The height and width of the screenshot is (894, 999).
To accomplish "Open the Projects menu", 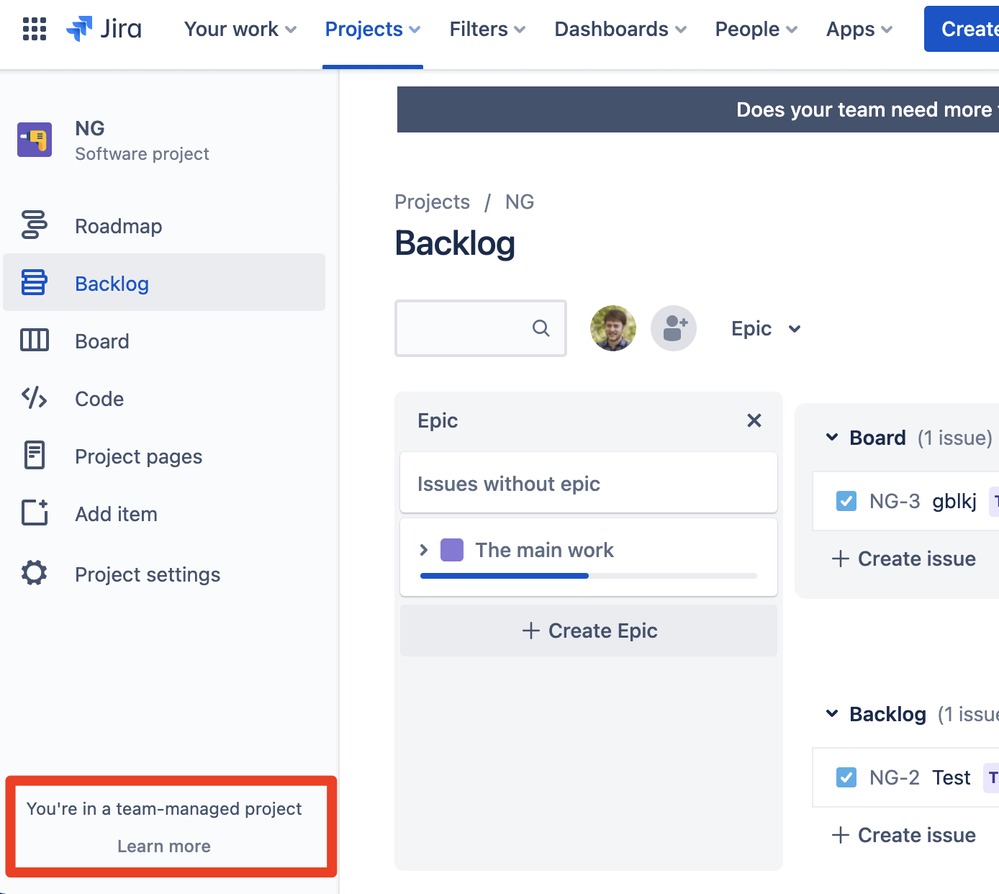I will pyautogui.click(x=373, y=29).
